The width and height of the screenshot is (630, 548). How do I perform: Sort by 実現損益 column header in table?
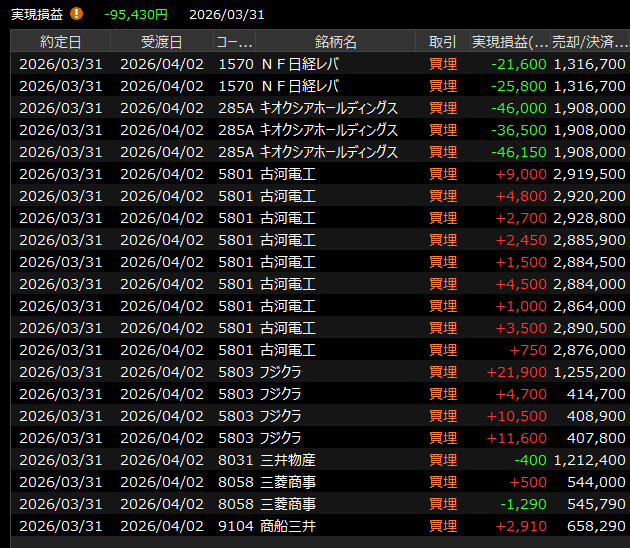pyautogui.click(x=509, y=41)
